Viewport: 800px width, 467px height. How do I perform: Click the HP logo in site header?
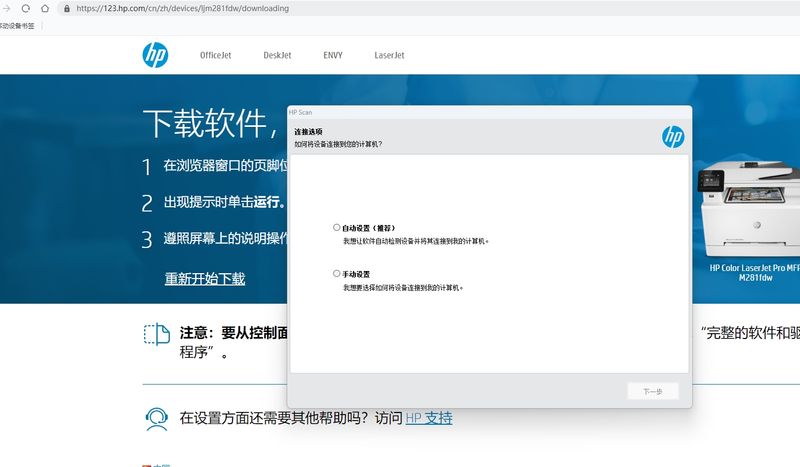pyautogui.click(x=155, y=55)
